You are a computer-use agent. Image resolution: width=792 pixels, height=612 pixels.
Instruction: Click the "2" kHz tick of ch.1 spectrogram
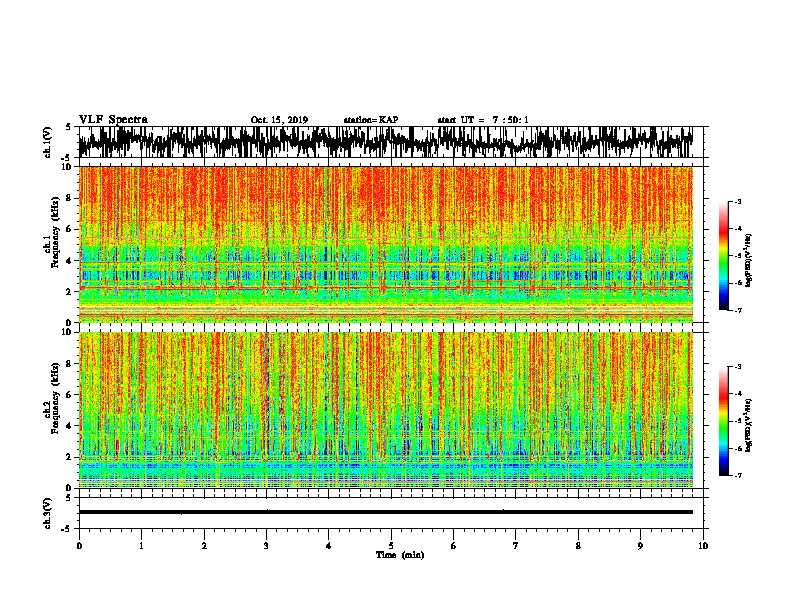[x=69, y=292]
